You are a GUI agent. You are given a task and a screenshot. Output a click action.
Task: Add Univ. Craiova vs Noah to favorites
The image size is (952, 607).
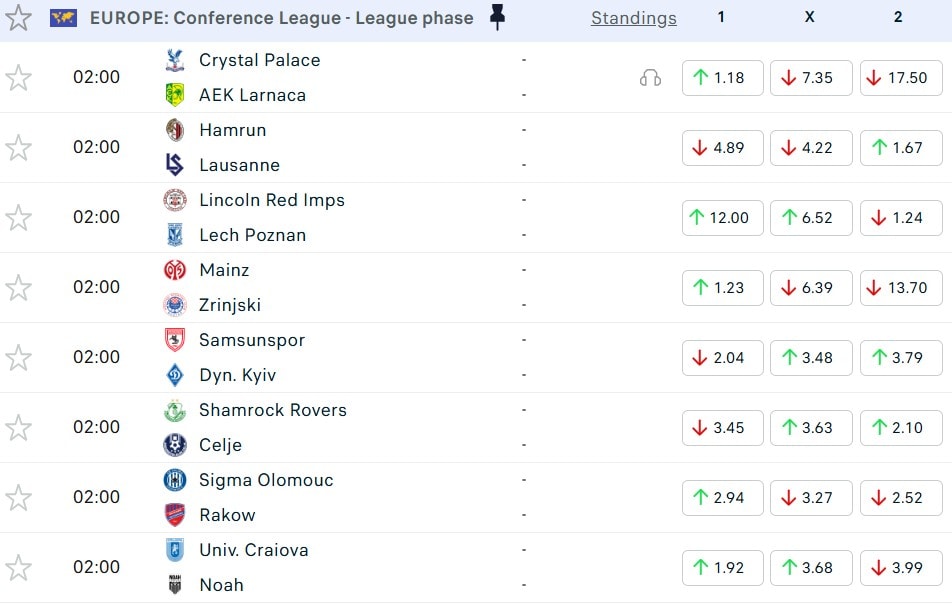[x=19, y=568]
